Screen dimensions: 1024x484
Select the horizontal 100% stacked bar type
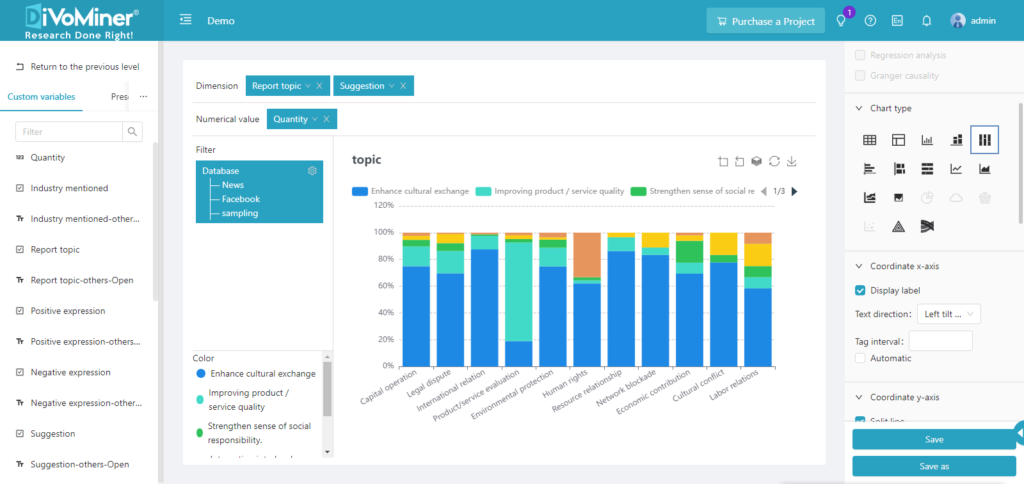(x=927, y=169)
